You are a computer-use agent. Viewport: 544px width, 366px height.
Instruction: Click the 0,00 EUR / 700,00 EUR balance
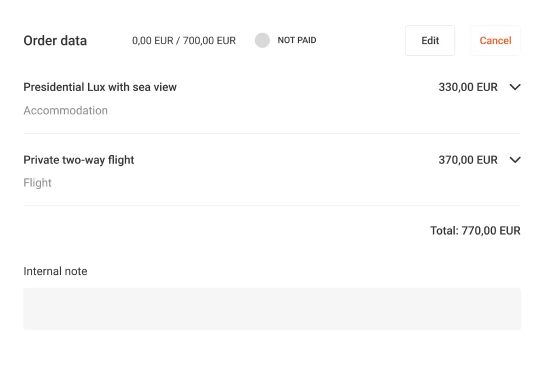tap(184, 41)
